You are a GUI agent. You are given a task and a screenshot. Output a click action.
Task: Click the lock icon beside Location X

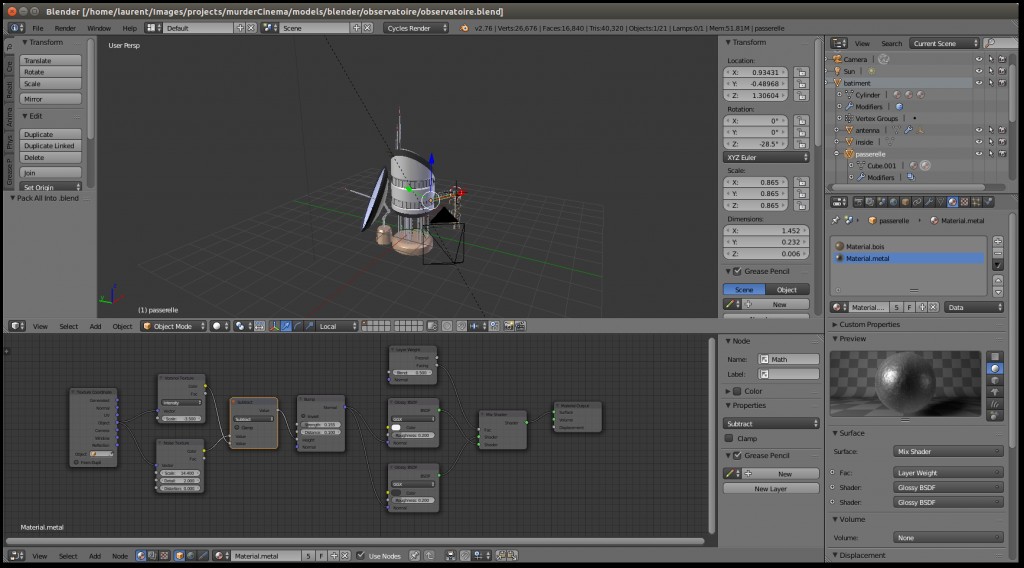tap(802, 73)
